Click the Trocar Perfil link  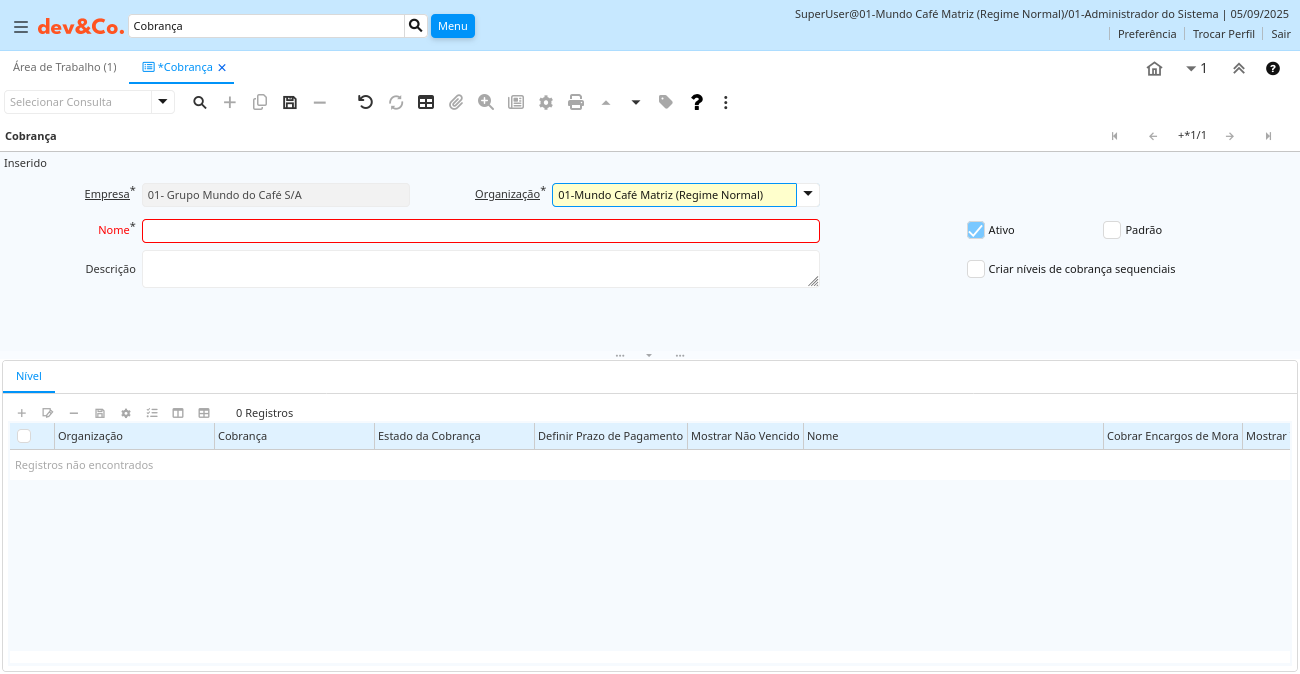(x=1223, y=34)
